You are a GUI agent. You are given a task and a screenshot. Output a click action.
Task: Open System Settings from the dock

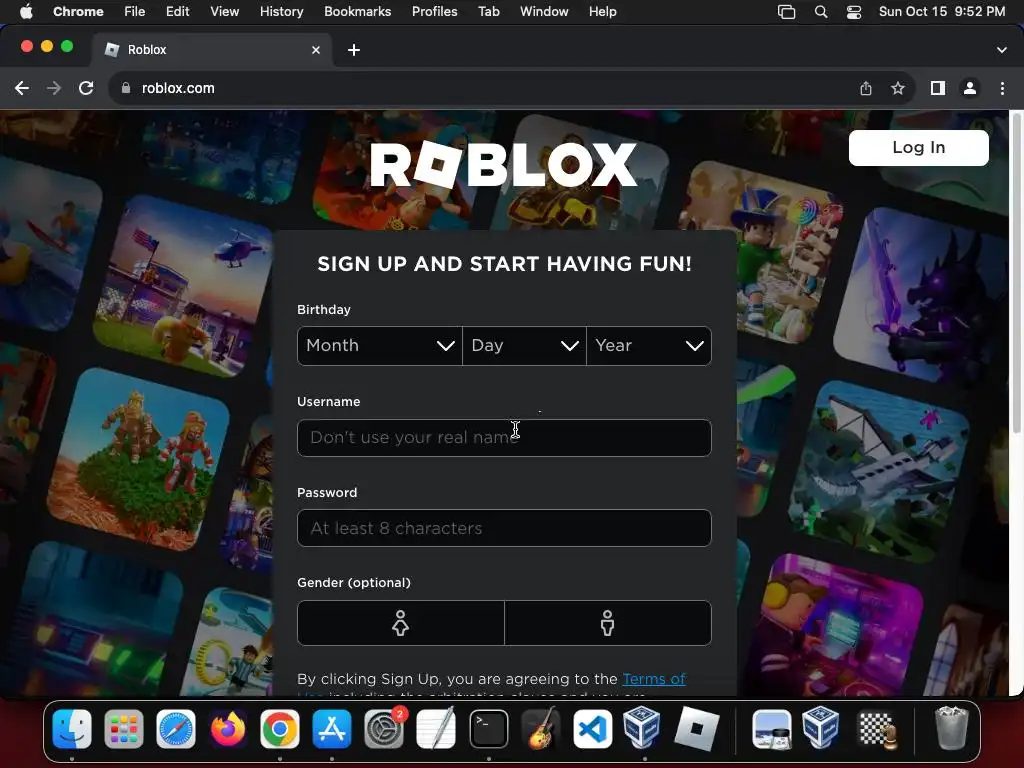pyautogui.click(x=384, y=729)
